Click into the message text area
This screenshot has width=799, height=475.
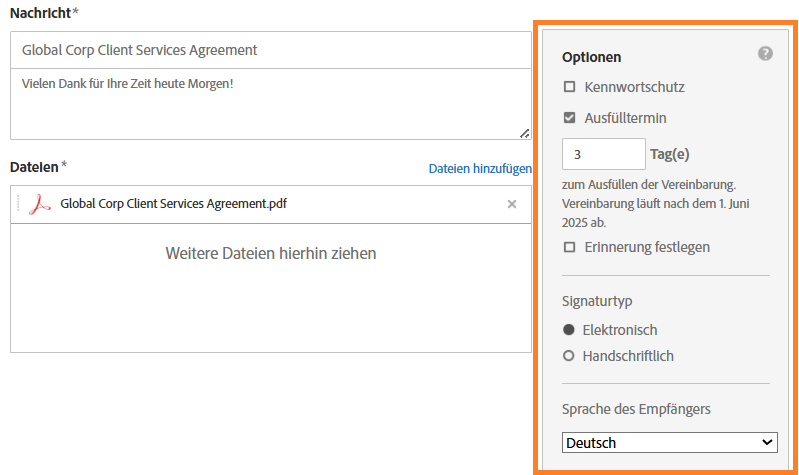point(270,104)
